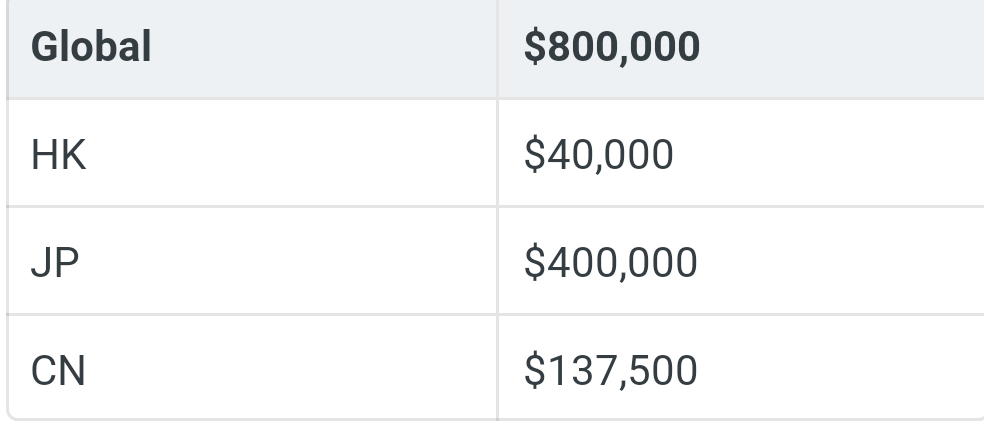Click the dollar sign in $800,000
The image size is (984, 436).
[x=535, y=46]
